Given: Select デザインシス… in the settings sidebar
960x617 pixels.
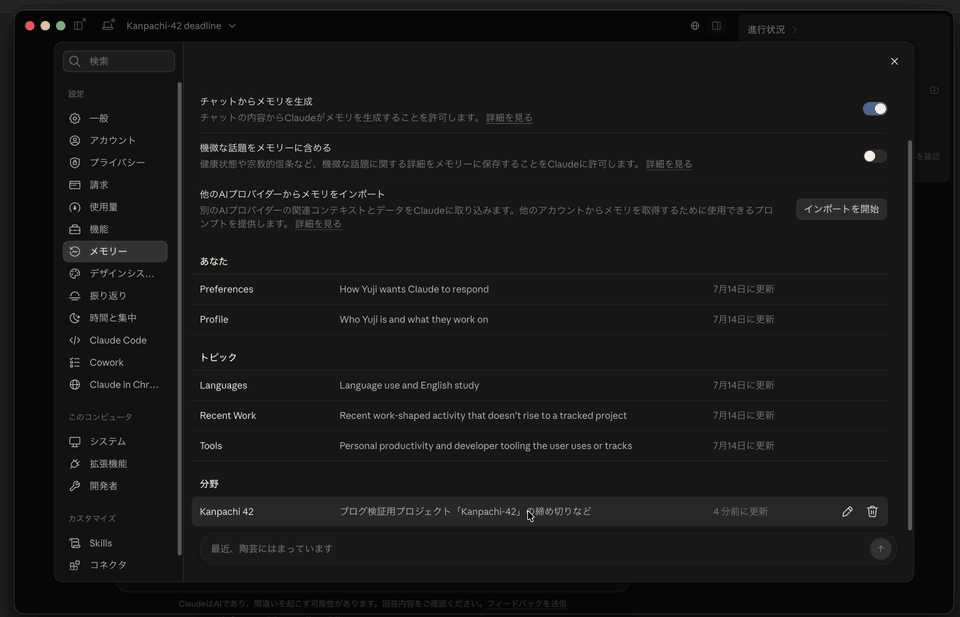Looking at the screenshot, I should (114, 274).
